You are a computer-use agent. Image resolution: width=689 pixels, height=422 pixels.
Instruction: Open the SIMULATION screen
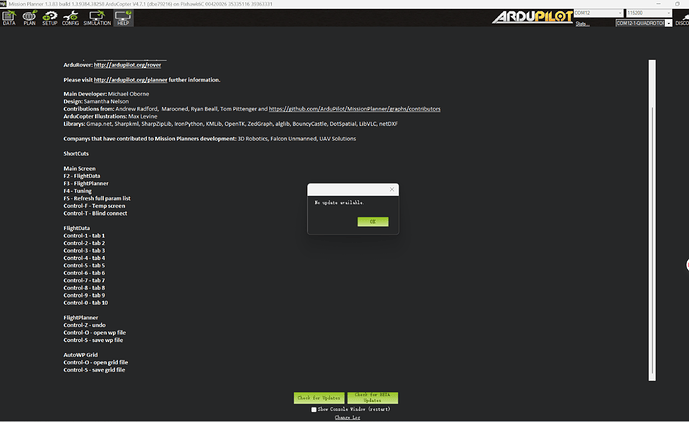tap(97, 18)
